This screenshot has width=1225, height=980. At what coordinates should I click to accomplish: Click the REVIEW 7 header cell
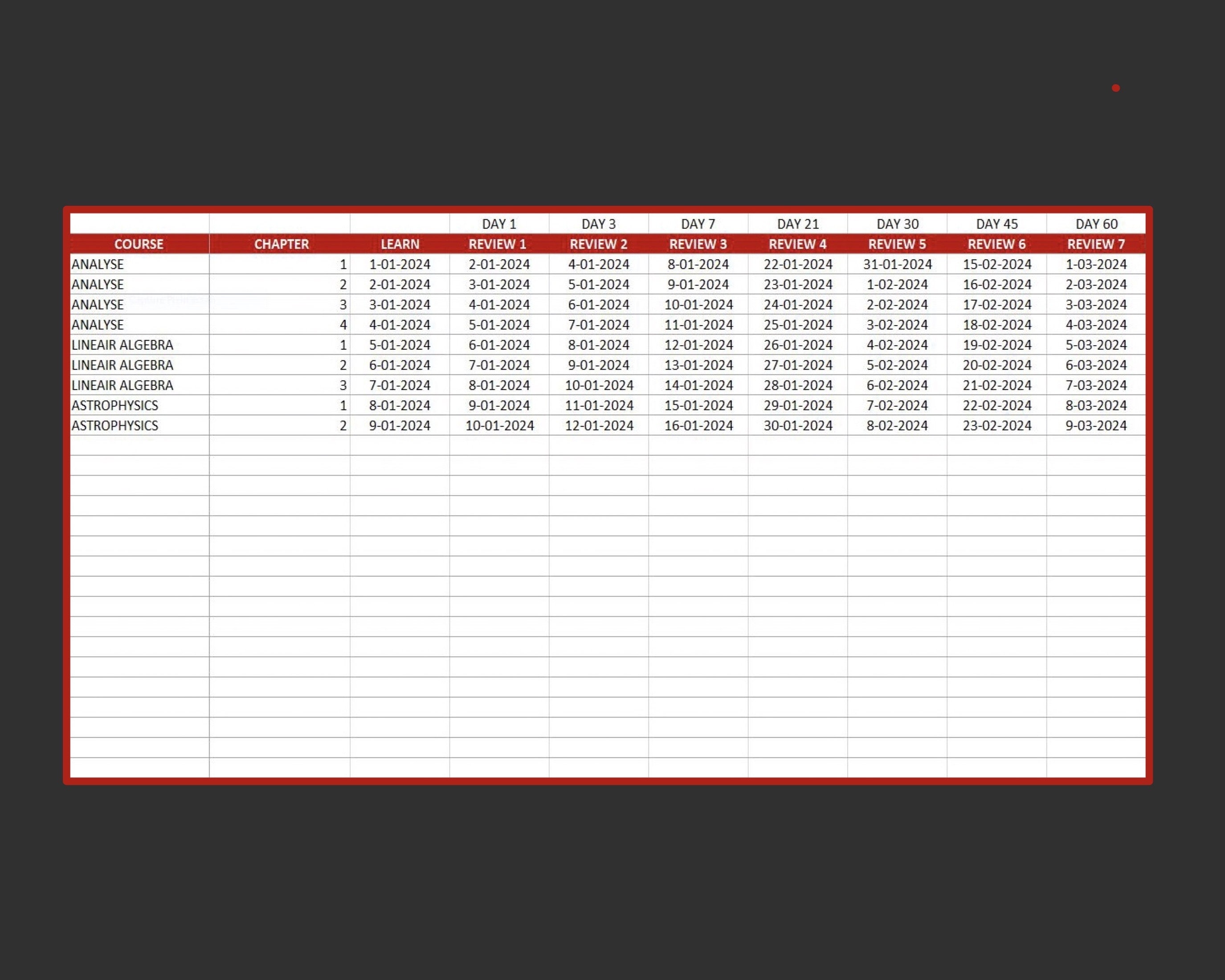1095,244
